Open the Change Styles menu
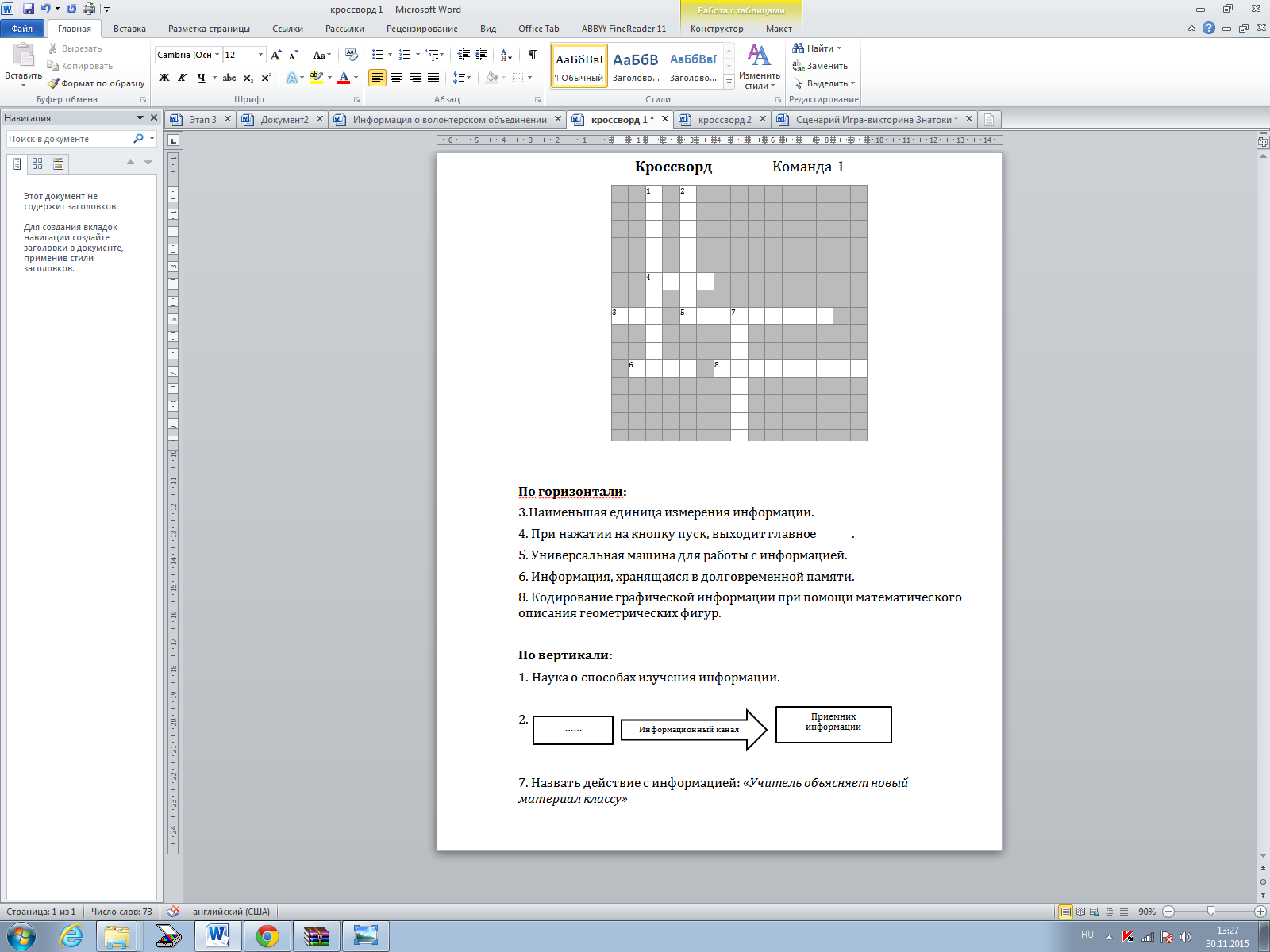Screen dimensions: 1270x952 coord(760,67)
